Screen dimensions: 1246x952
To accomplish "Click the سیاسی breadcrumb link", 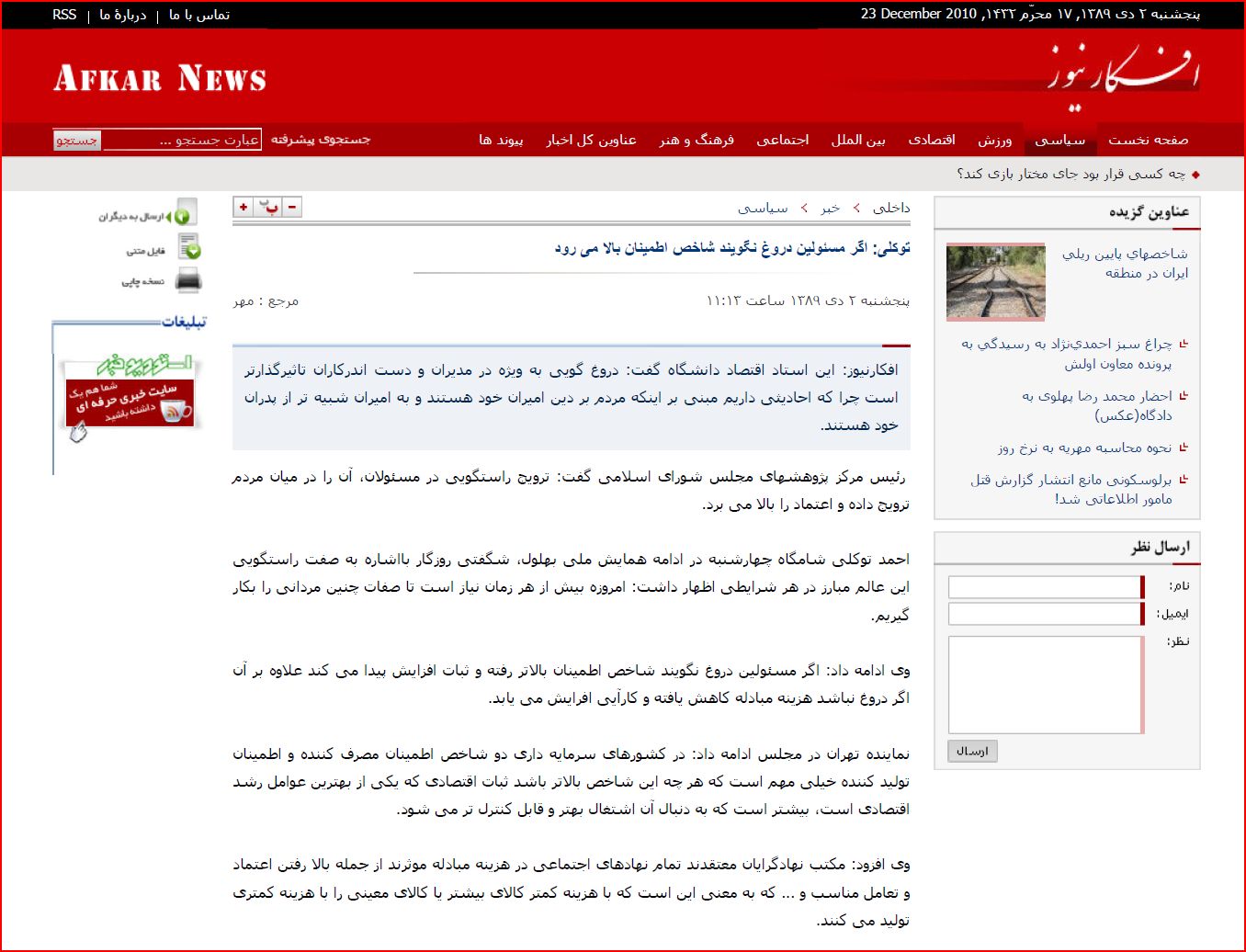I will [x=763, y=208].
